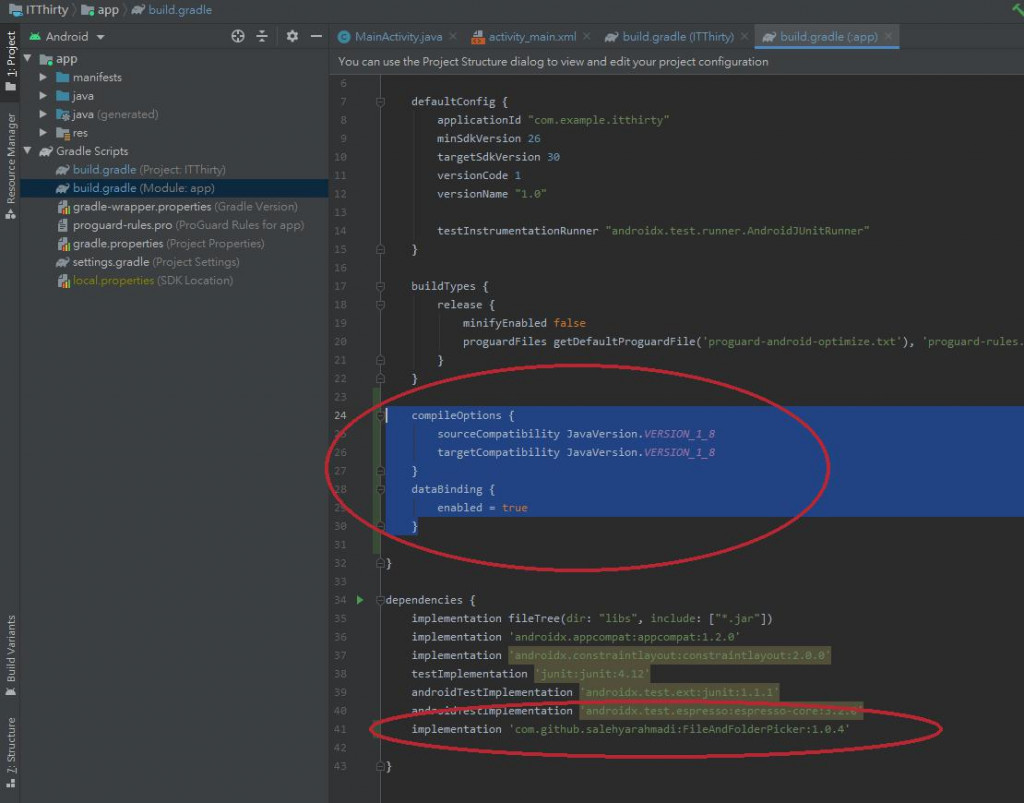
Task: Click the locate/select opened file target icon
Action: [238, 37]
